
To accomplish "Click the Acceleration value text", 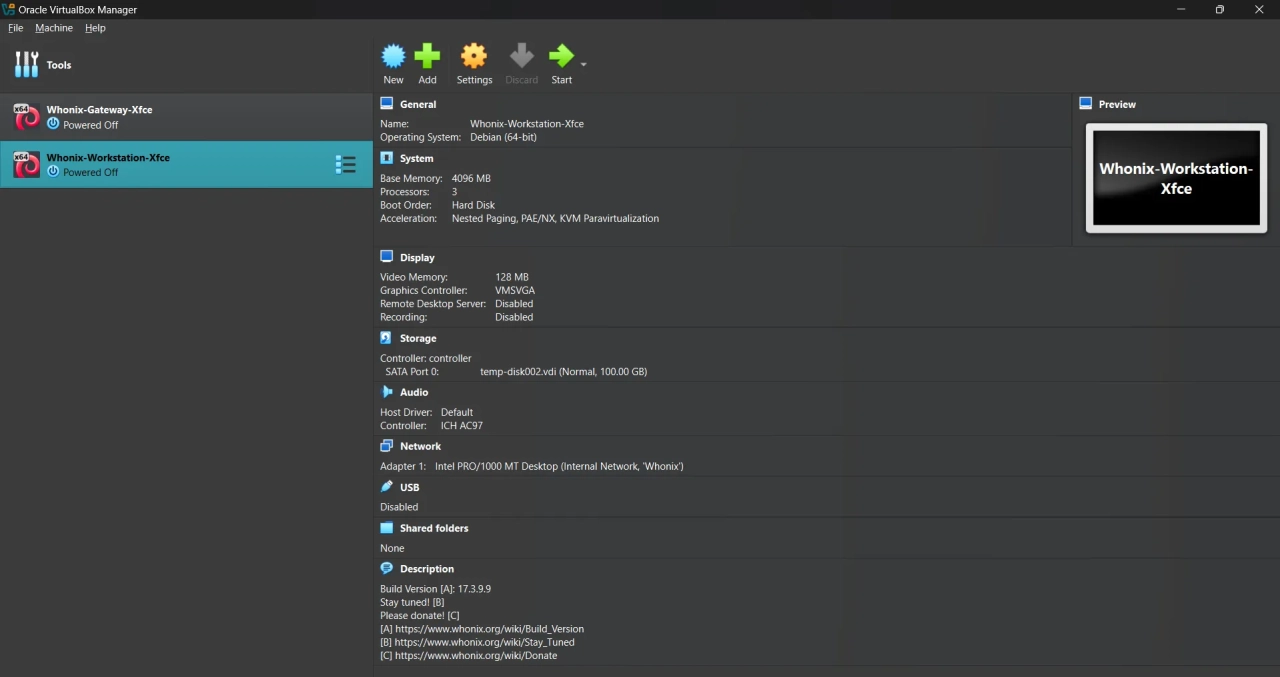I will coord(555,218).
